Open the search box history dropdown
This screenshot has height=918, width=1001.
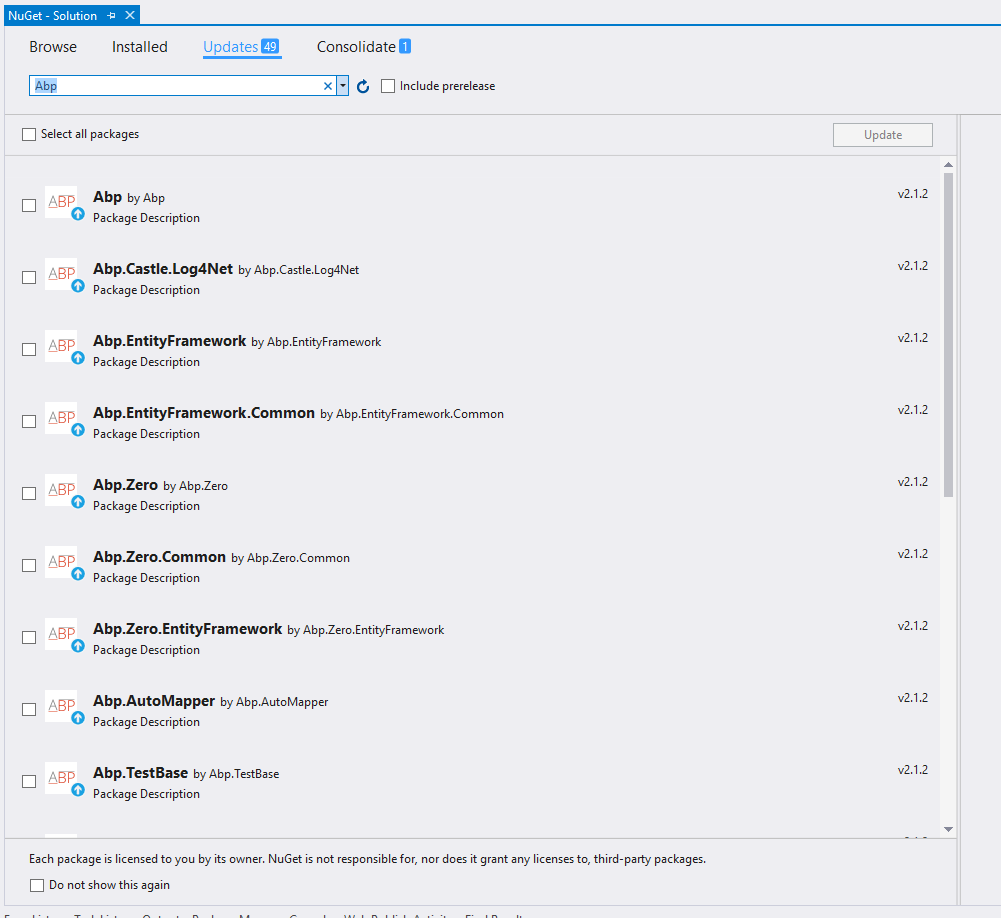343,86
